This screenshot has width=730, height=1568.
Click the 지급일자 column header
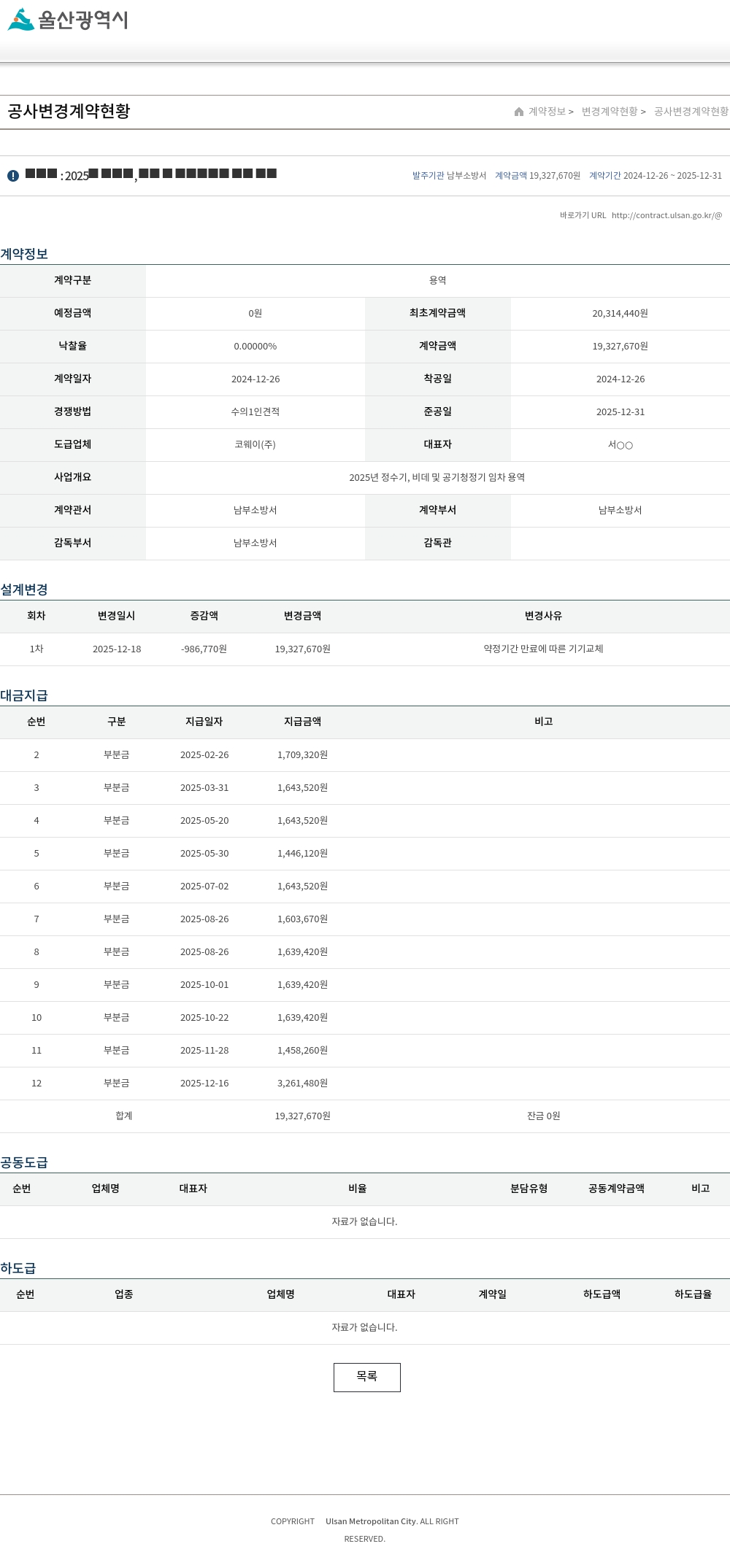tap(204, 722)
